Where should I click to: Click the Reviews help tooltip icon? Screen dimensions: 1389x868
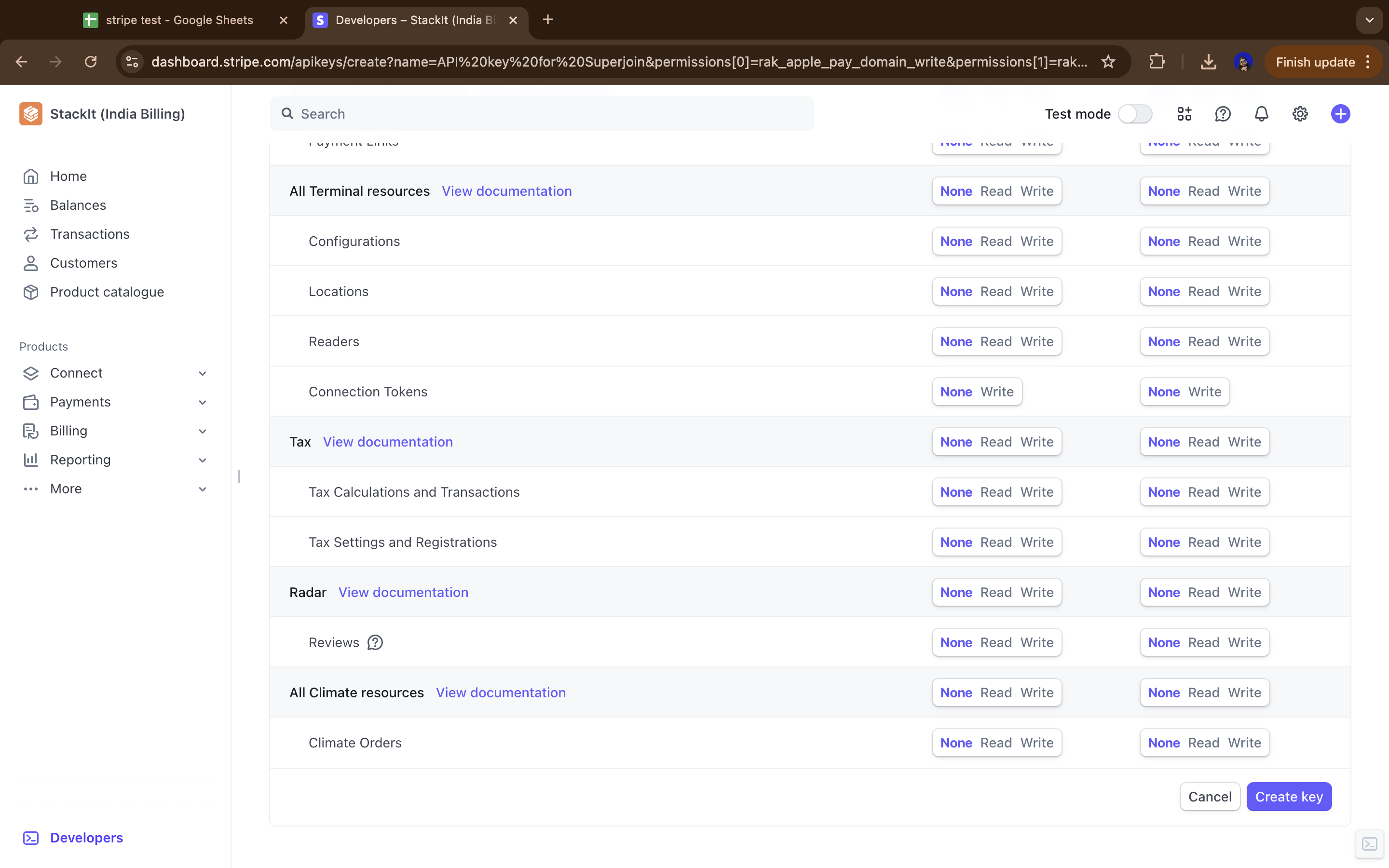(x=375, y=642)
